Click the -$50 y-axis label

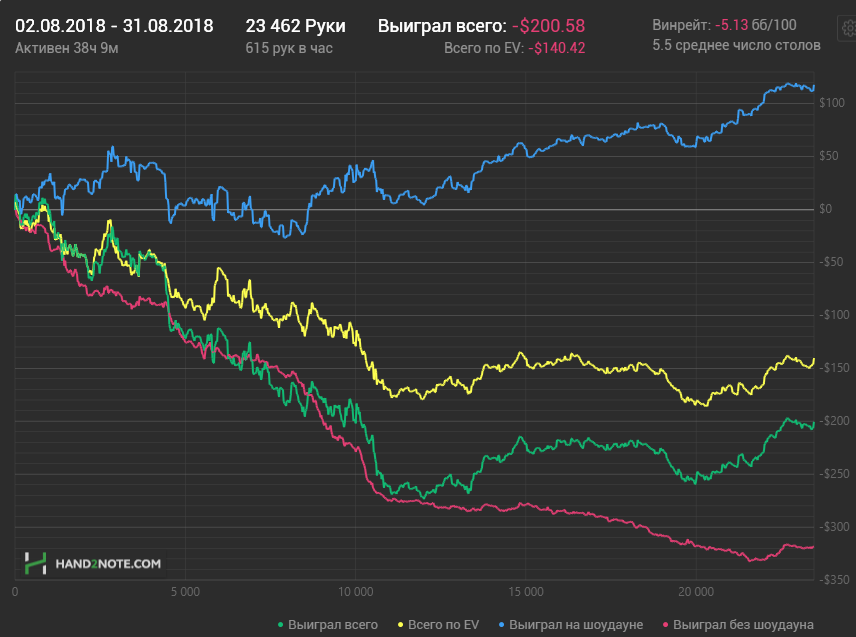pyautogui.click(x=831, y=261)
